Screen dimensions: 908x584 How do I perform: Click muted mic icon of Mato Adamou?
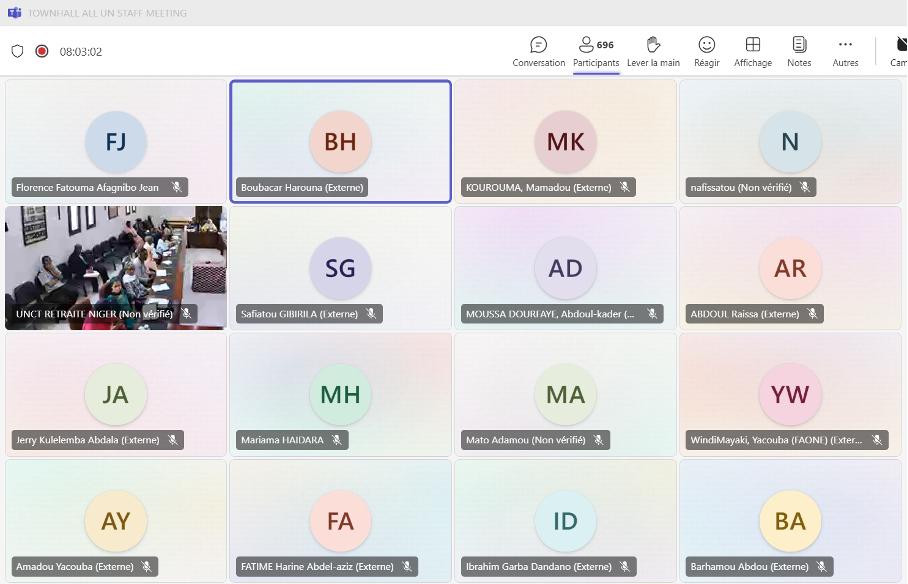tap(598, 440)
